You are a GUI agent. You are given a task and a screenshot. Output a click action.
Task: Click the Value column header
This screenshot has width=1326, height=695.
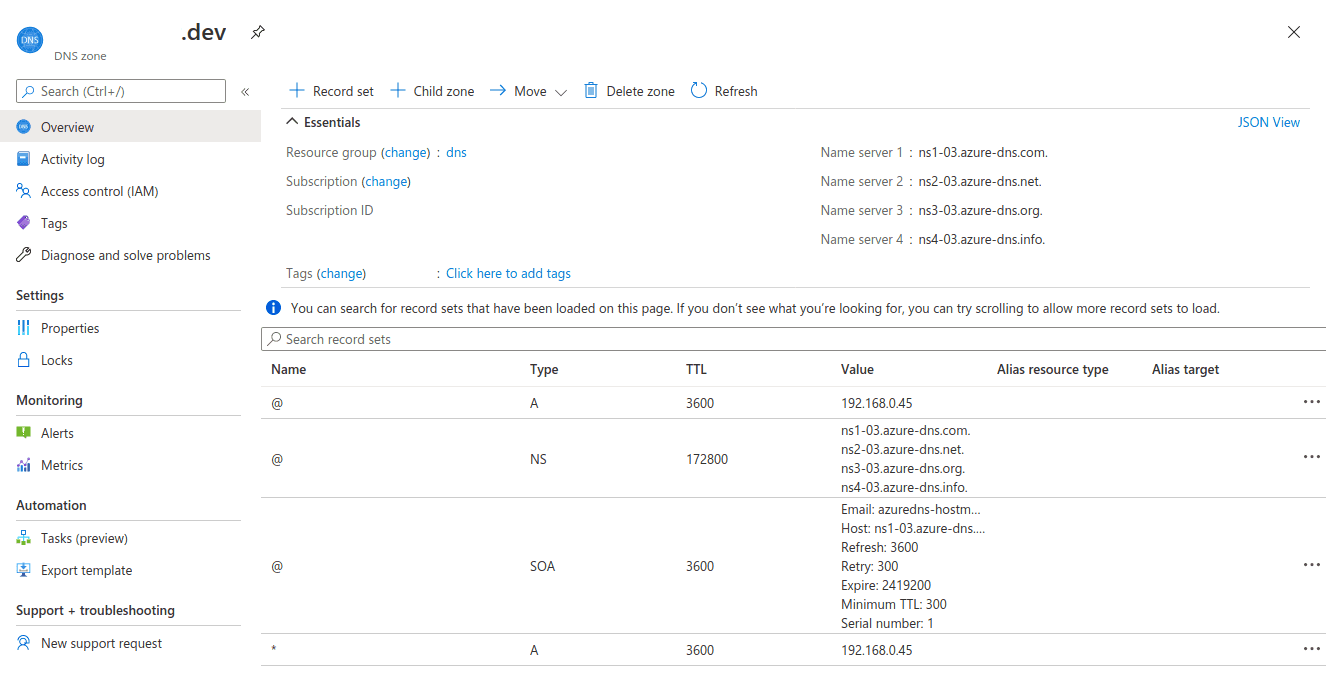857,369
